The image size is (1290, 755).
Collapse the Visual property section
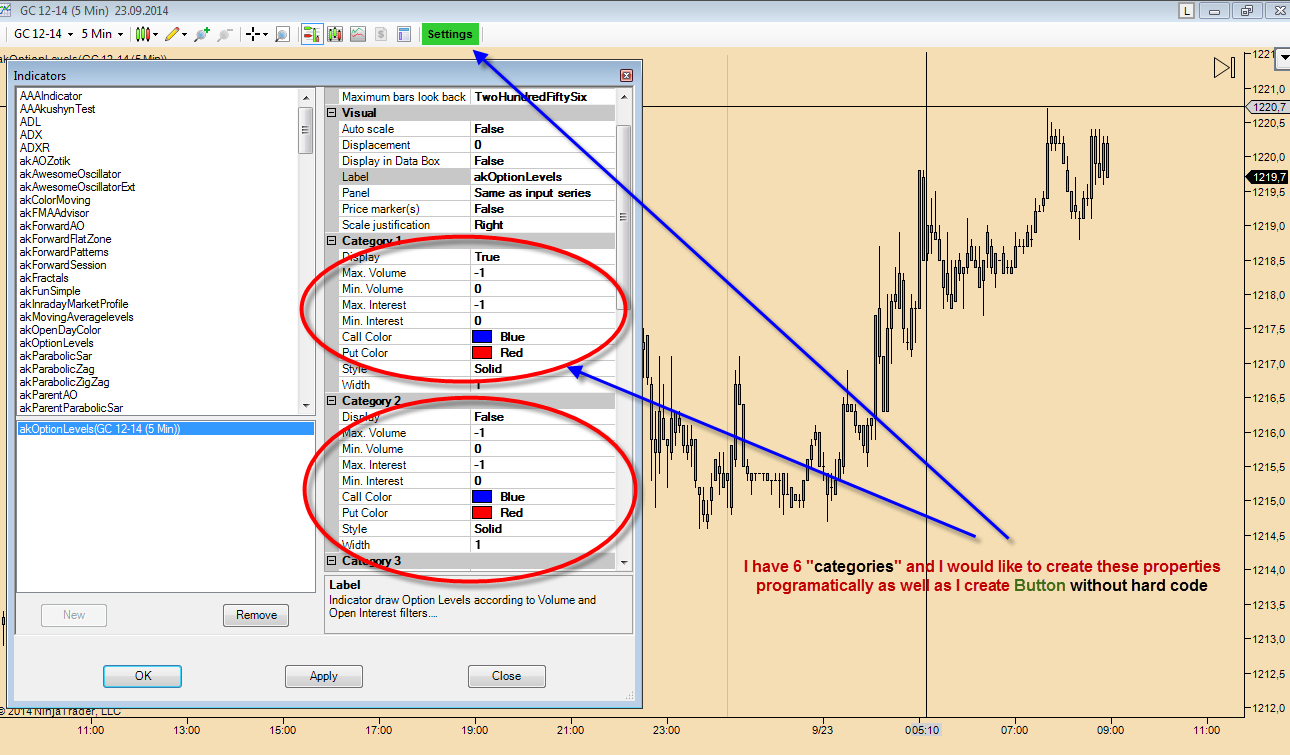pos(332,113)
